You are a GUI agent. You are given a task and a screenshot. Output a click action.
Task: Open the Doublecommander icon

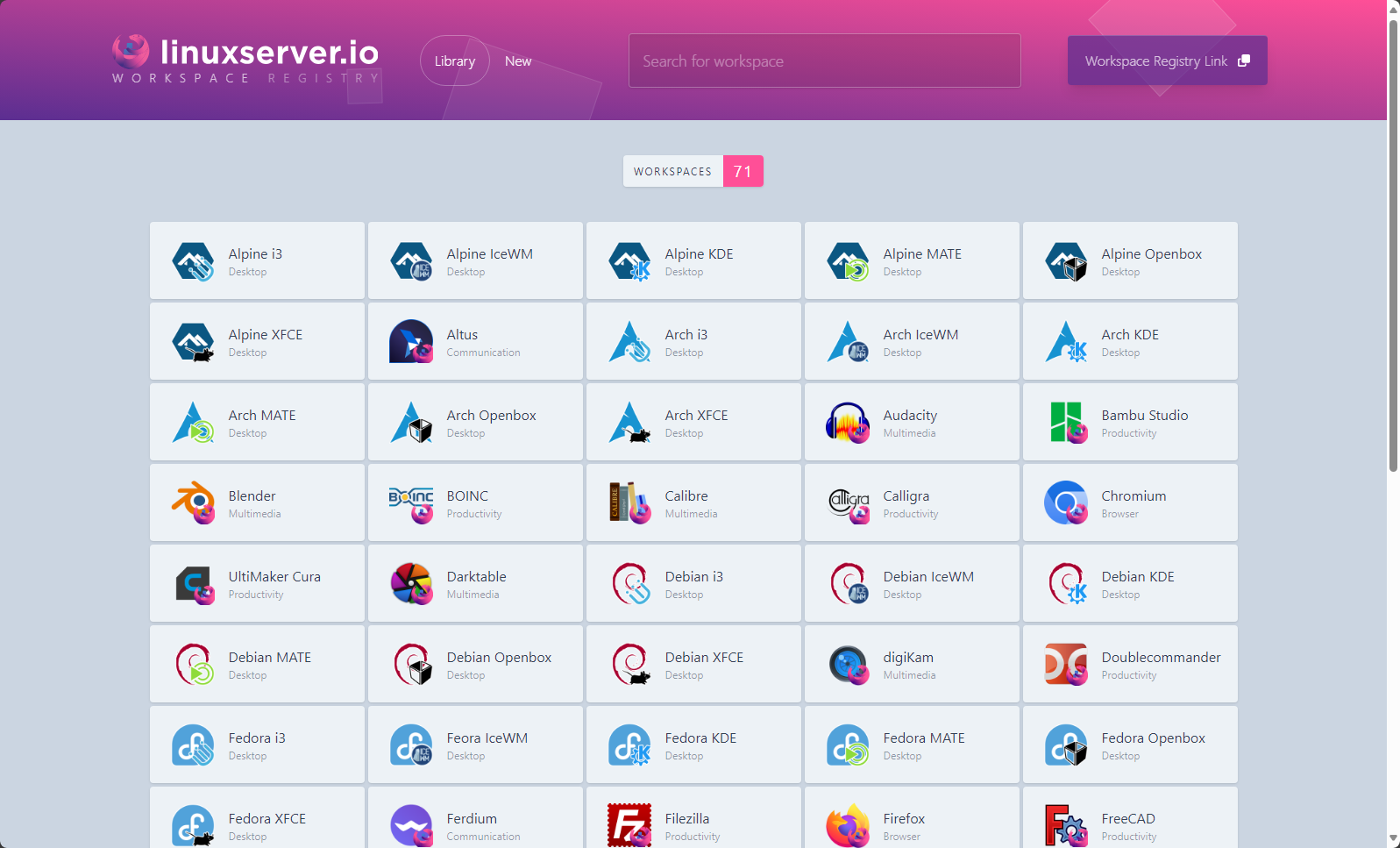click(1066, 664)
